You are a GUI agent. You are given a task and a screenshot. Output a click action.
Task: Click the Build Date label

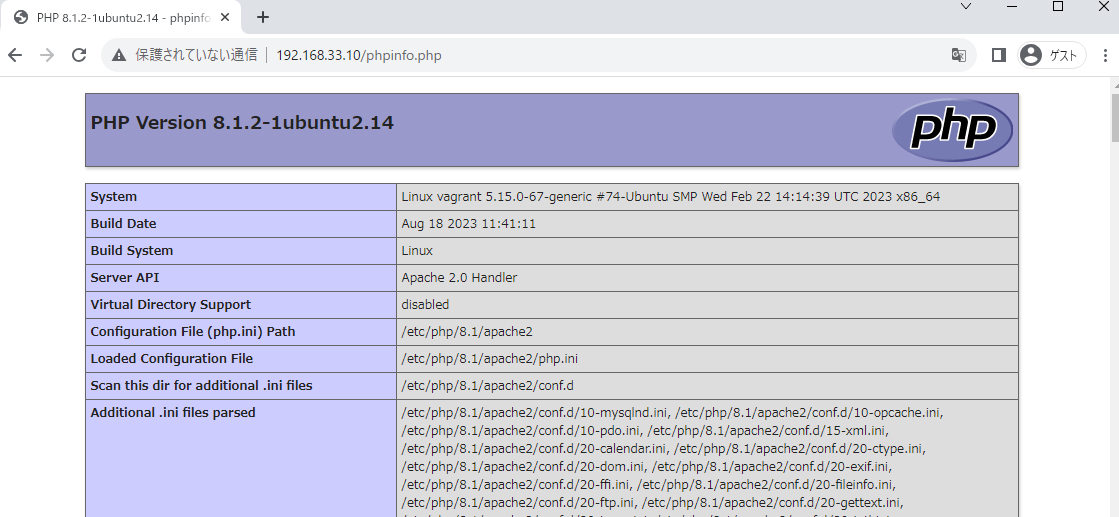pos(123,224)
